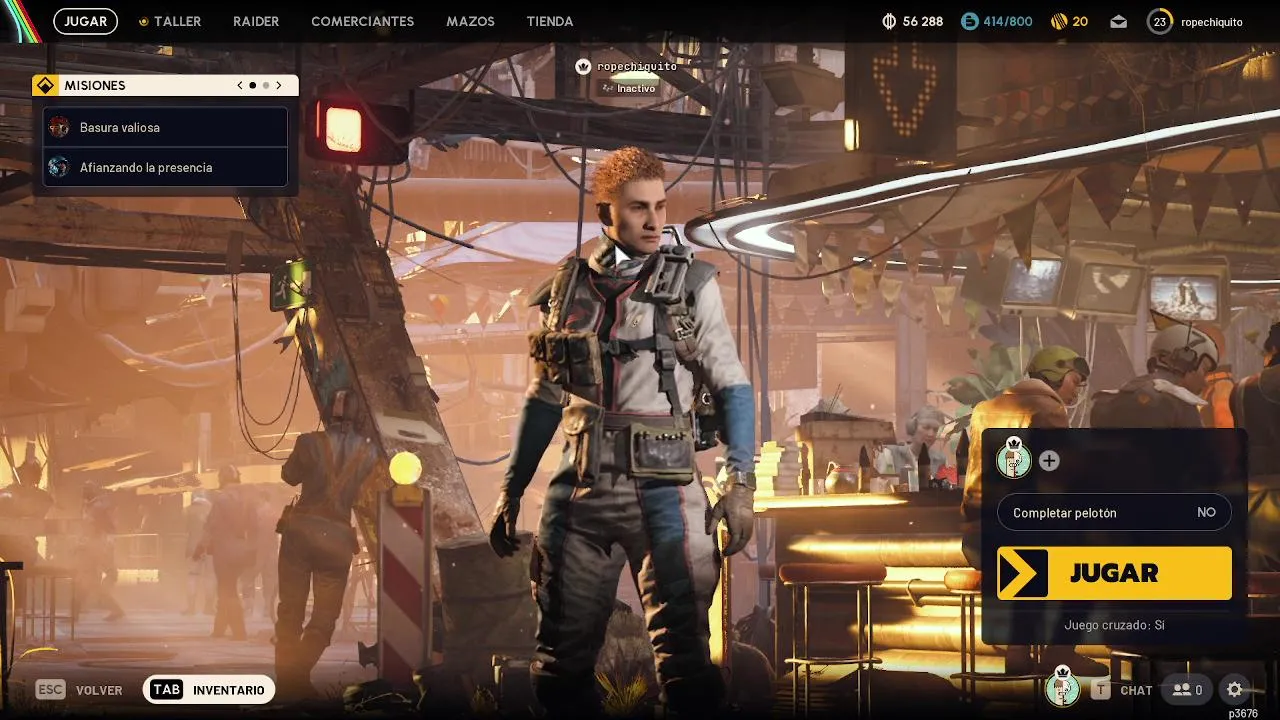The height and width of the screenshot is (720, 1280).
Task: Click the 414/800 token balance
Action: 1008,21
